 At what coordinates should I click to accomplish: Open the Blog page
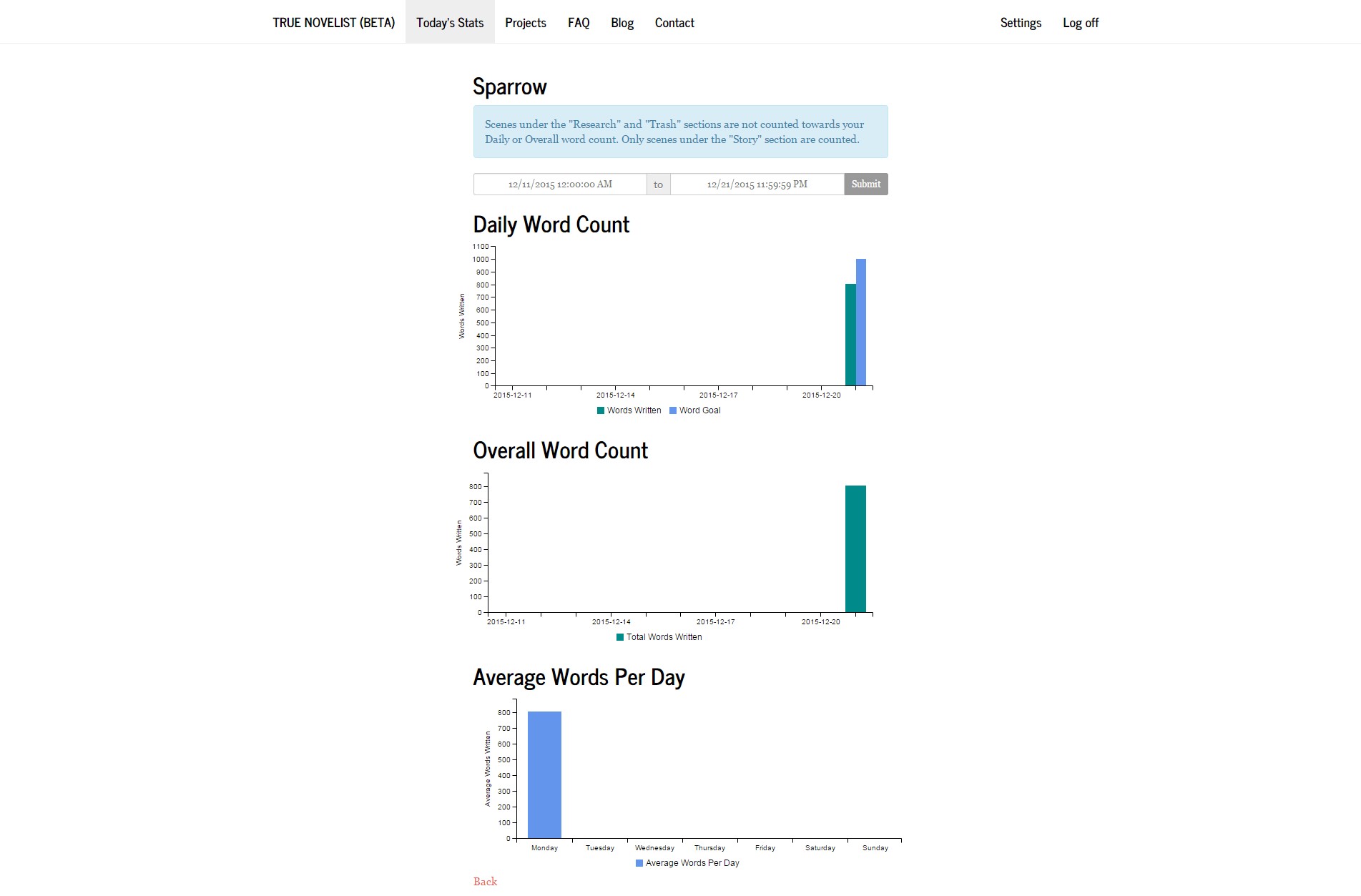click(622, 23)
